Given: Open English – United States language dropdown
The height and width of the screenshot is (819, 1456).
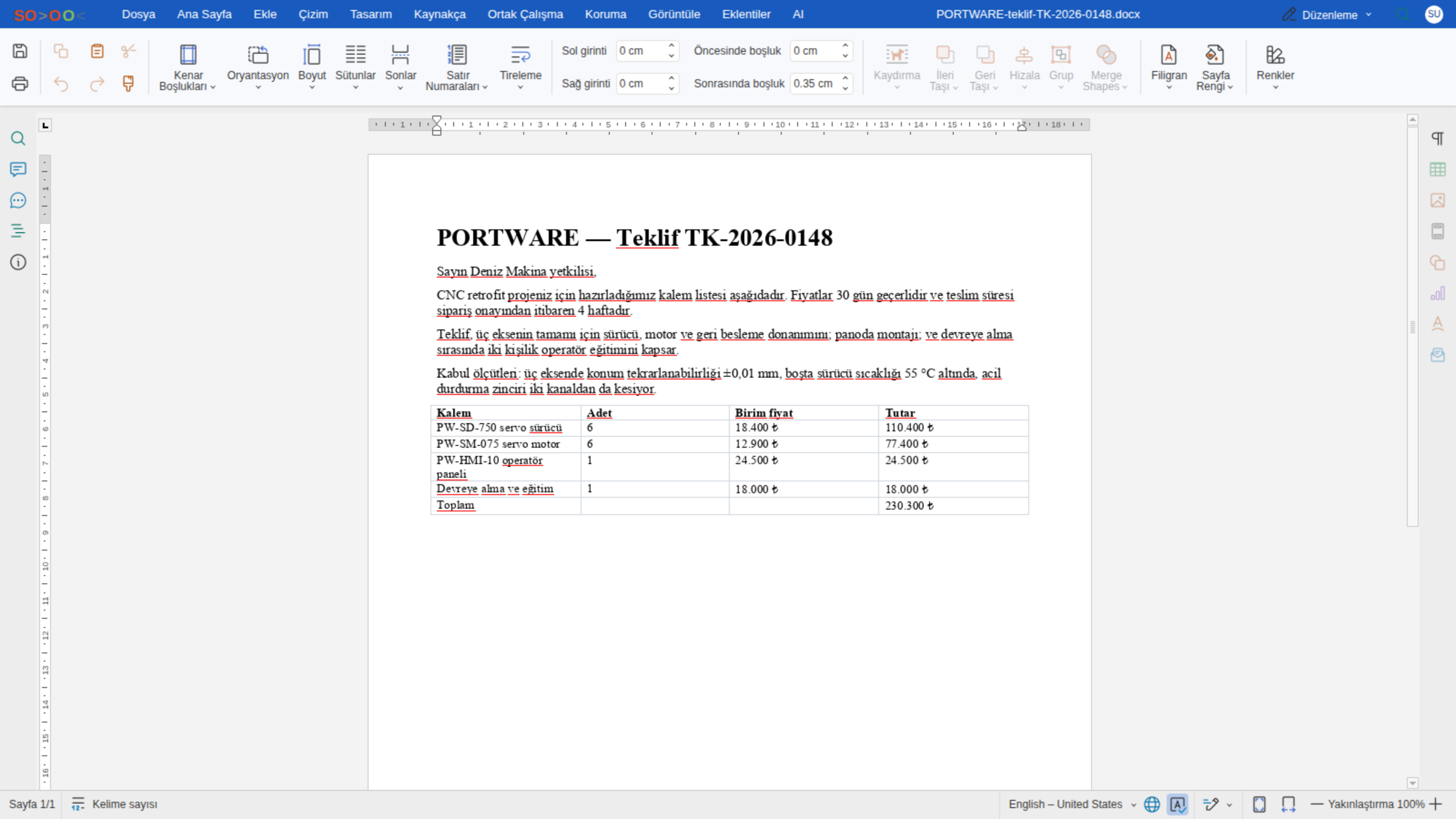Looking at the screenshot, I should click(x=1072, y=804).
